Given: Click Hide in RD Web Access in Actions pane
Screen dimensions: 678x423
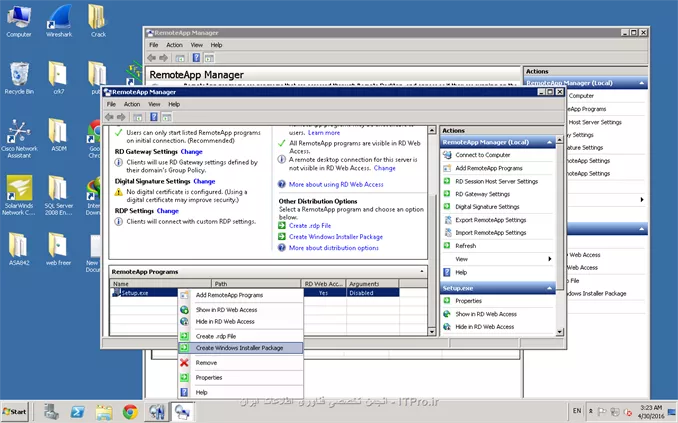Looking at the screenshot, I should [x=485, y=327].
